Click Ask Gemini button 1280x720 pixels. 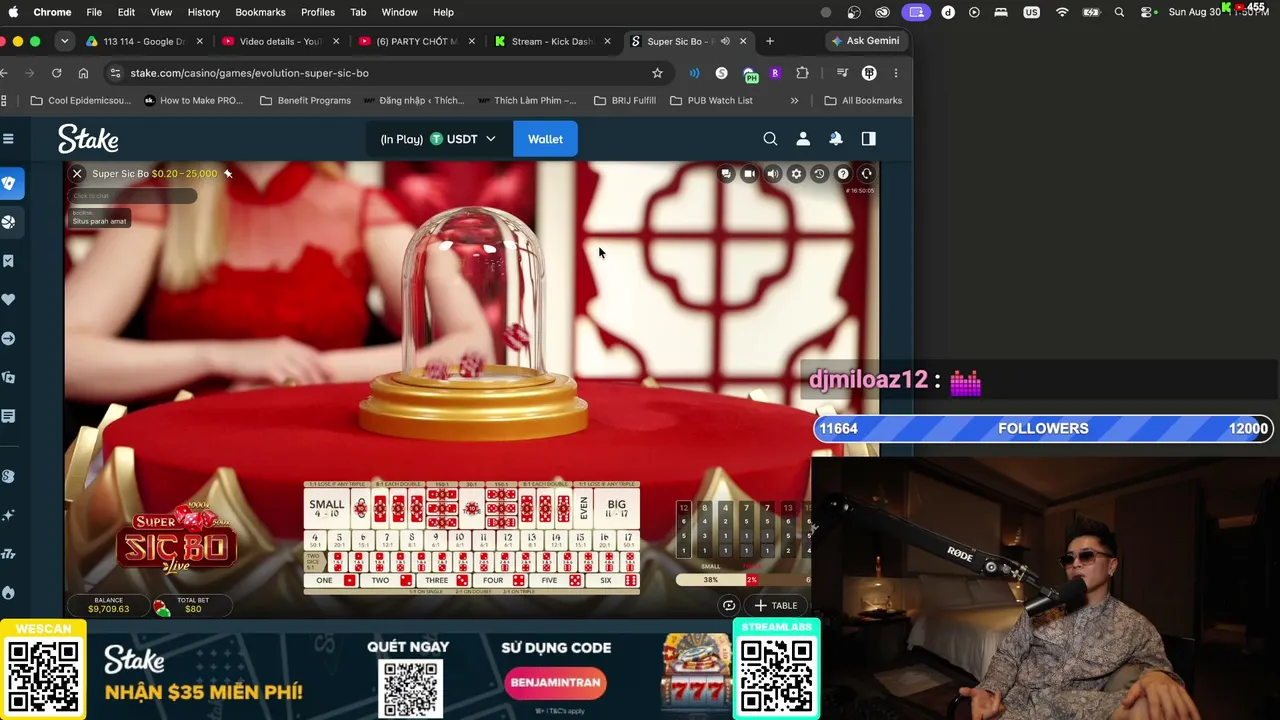tap(866, 41)
